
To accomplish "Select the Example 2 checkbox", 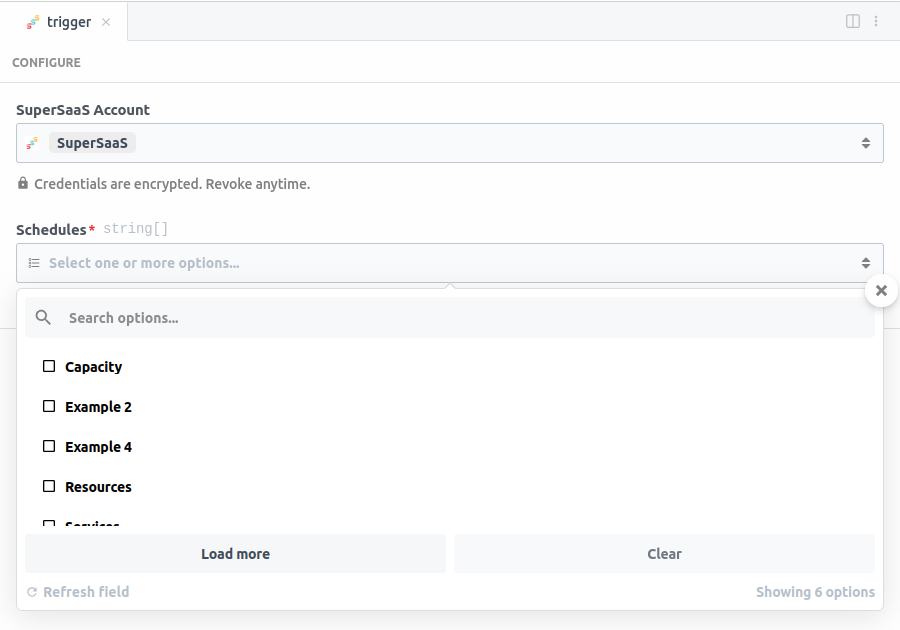I will point(49,406).
